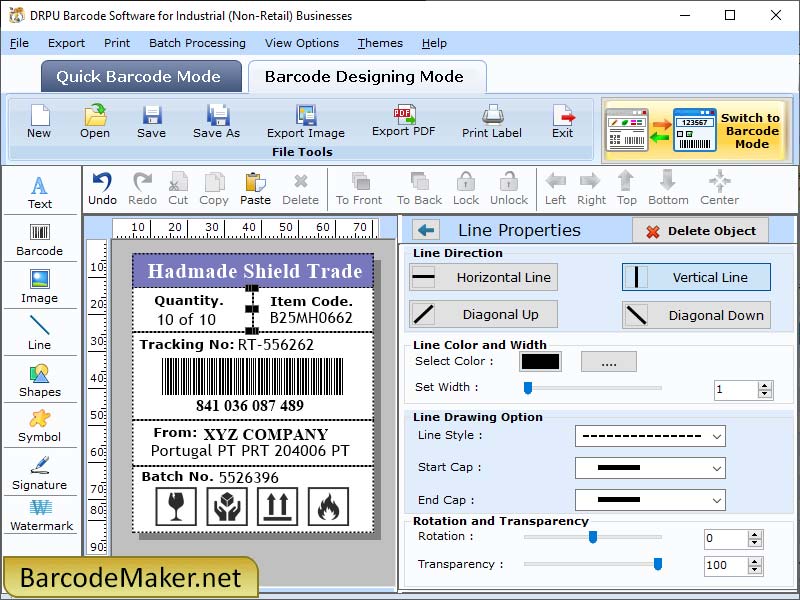Viewport: 800px width, 600px height.
Task: Switch to Quick Barcode Mode tab
Action: tap(140, 76)
